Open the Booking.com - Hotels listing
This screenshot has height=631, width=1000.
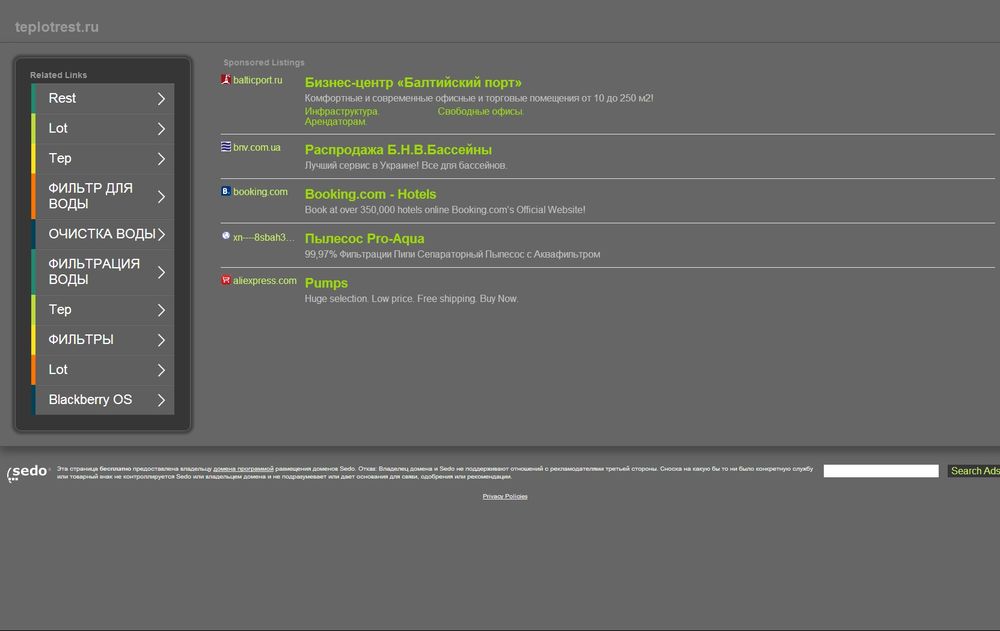click(371, 194)
